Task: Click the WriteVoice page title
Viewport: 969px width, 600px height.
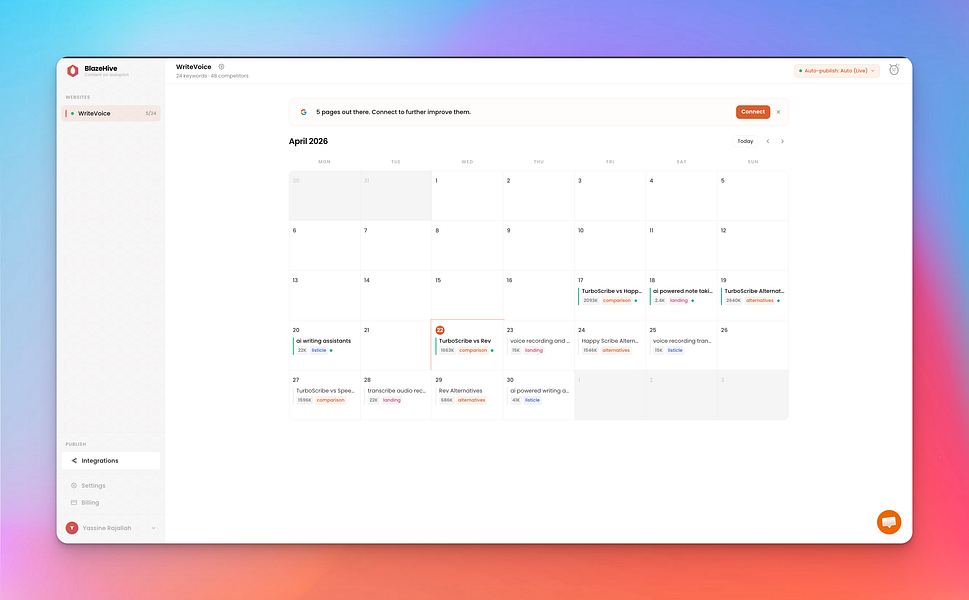Action: pyautogui.click(x=193, y=67)
